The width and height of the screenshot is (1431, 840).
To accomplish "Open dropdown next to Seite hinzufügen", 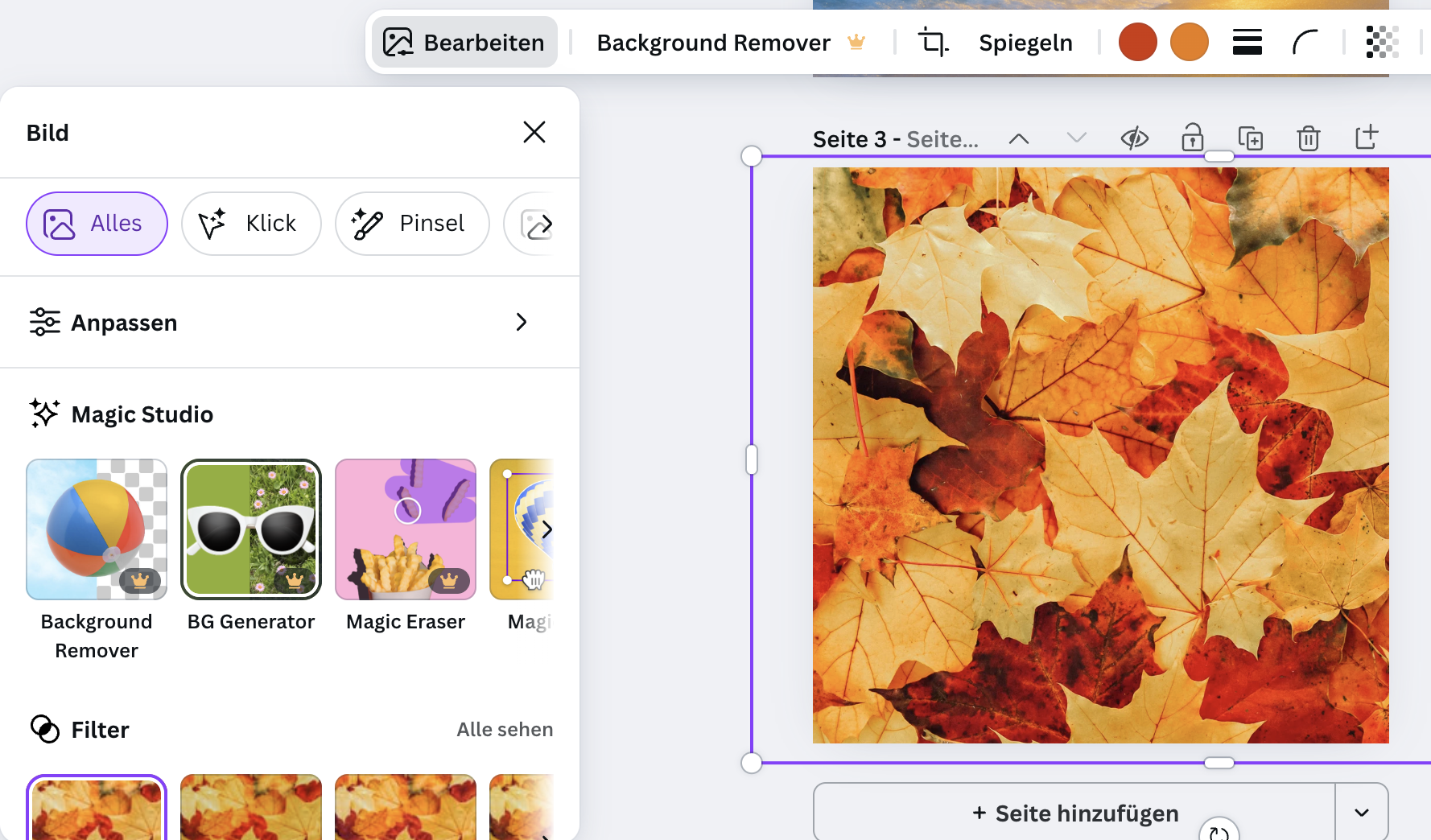I will [1361, 813].
